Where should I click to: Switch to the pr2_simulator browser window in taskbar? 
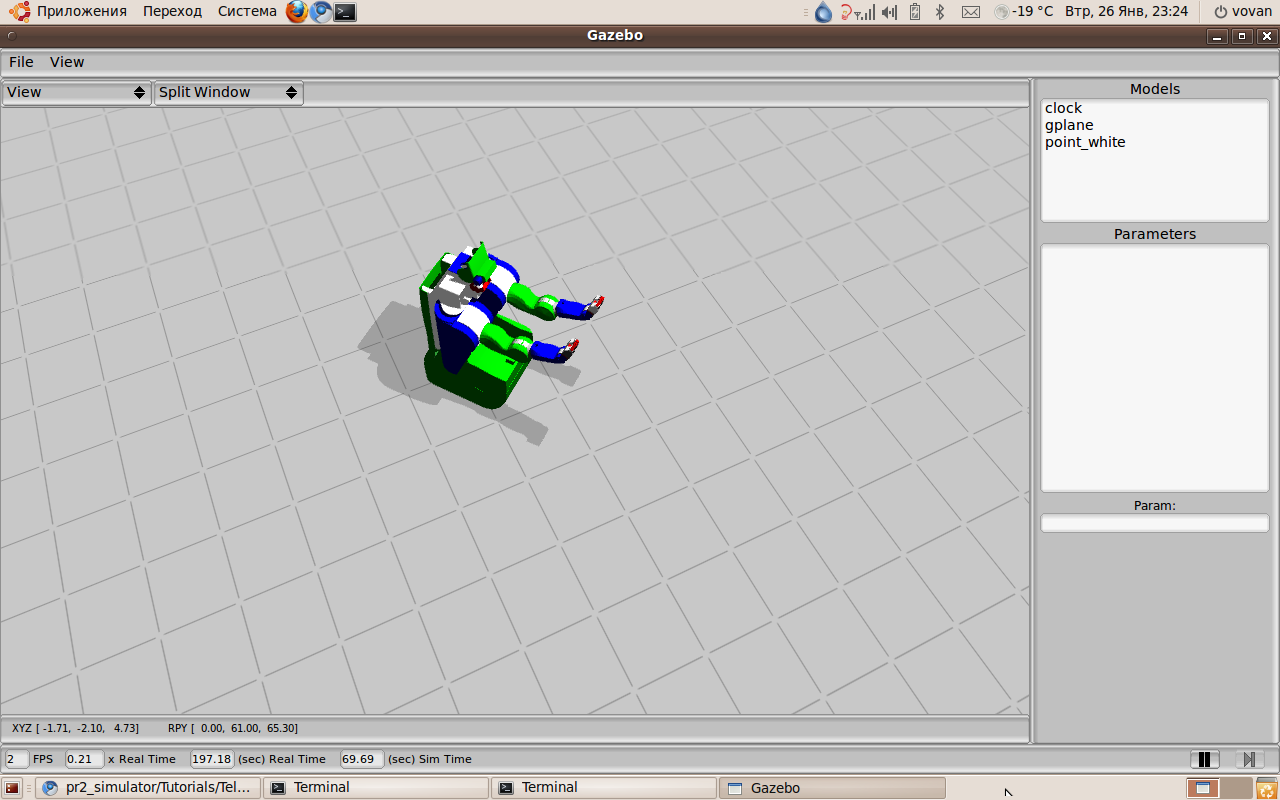(148, 788)
